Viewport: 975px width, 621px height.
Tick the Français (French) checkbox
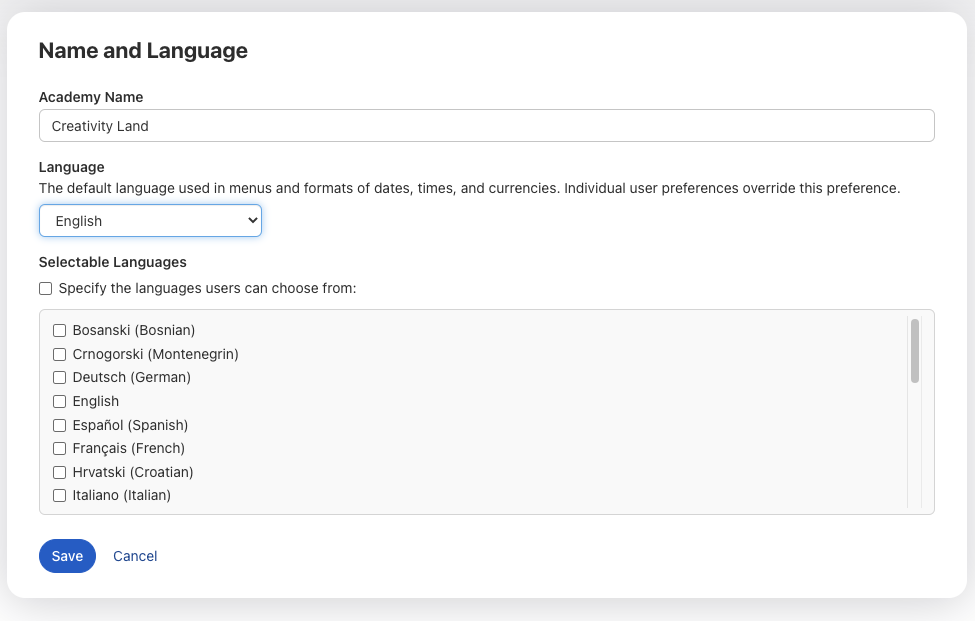click(59, 449)
